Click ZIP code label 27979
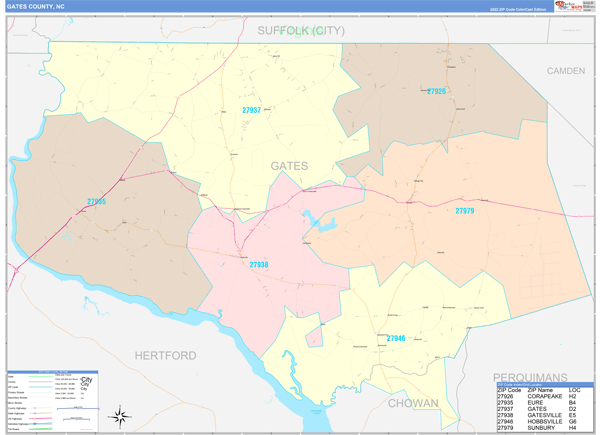The width and height of the screenshot is (600, 435). 464,211
